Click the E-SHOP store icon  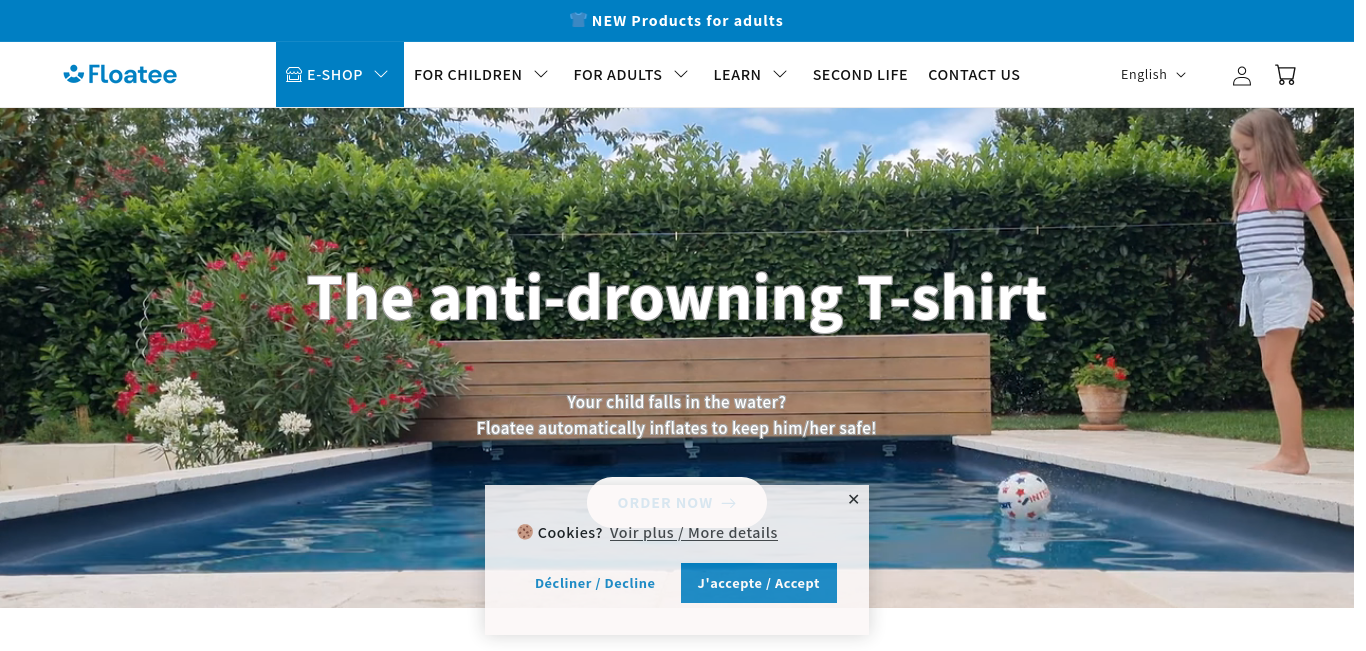294,74
